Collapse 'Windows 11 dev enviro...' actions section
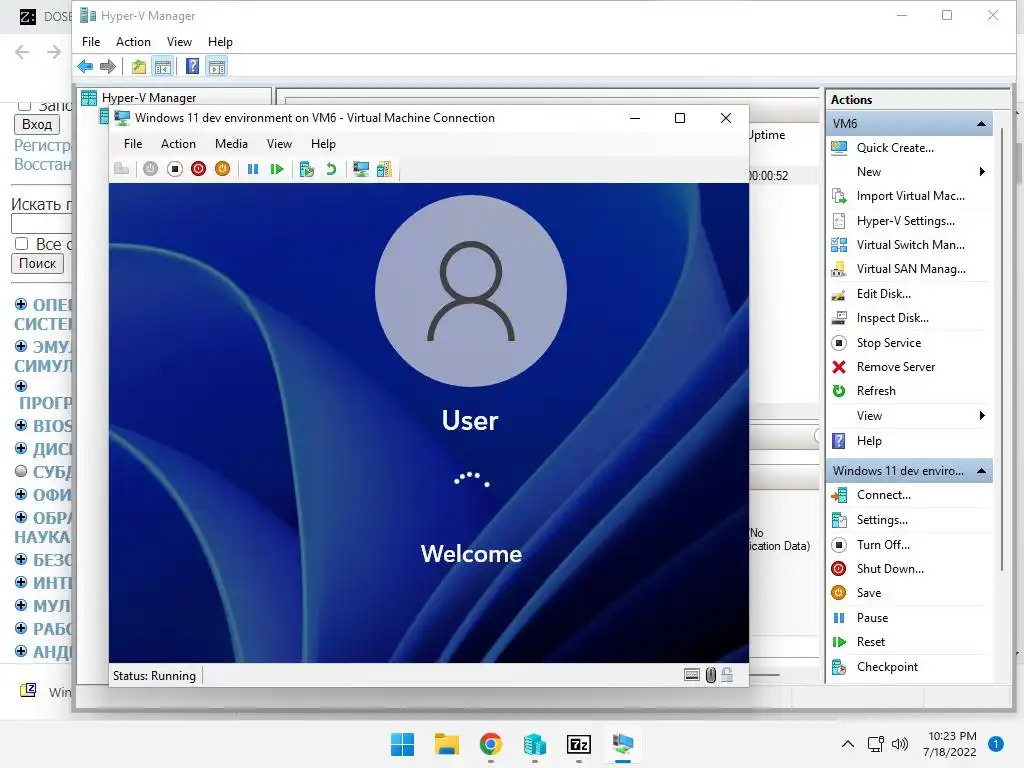This screenshot has height=768, width=1024. point(981,471)
